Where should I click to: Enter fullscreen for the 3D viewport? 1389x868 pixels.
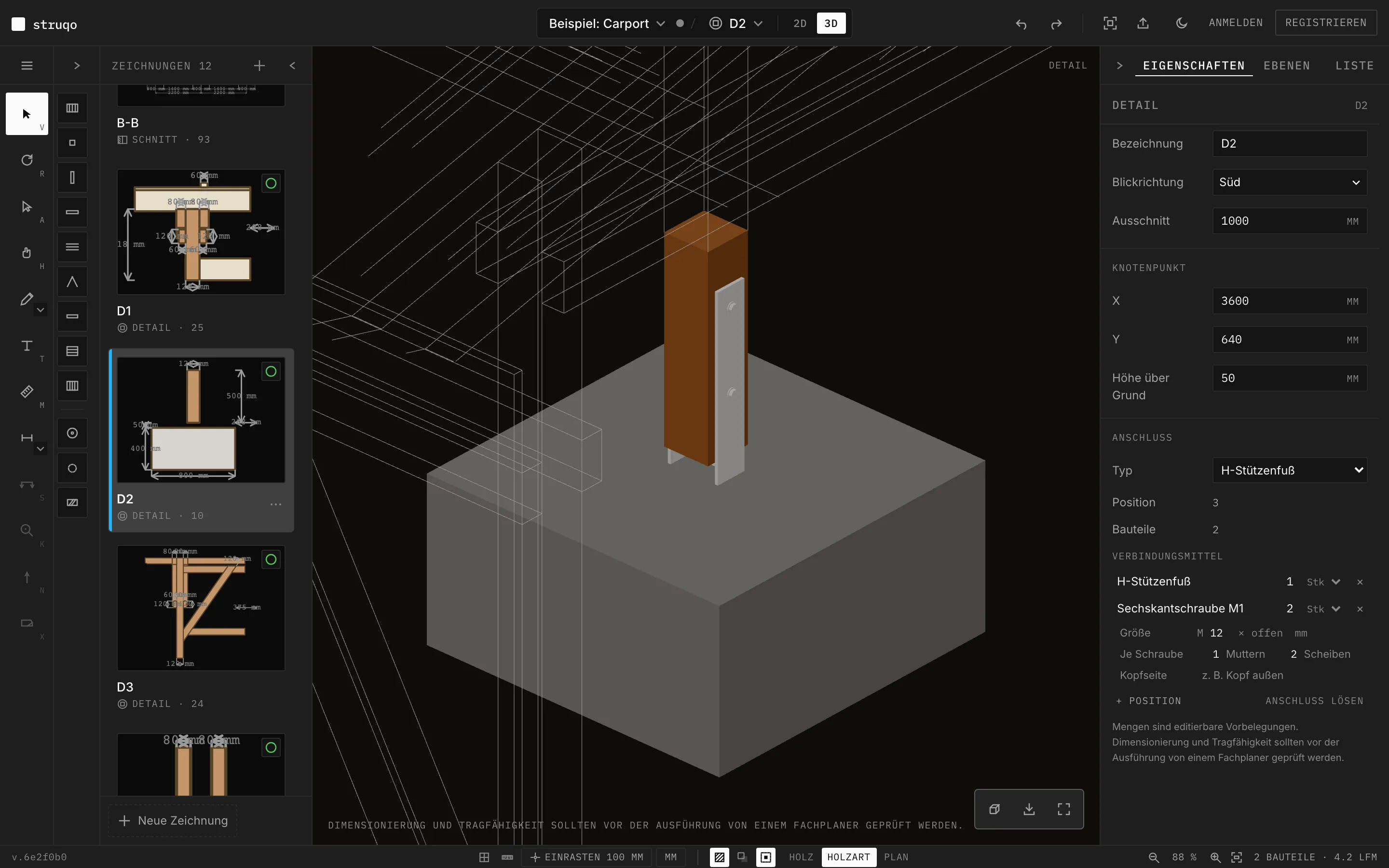(x=1063, y=809)
